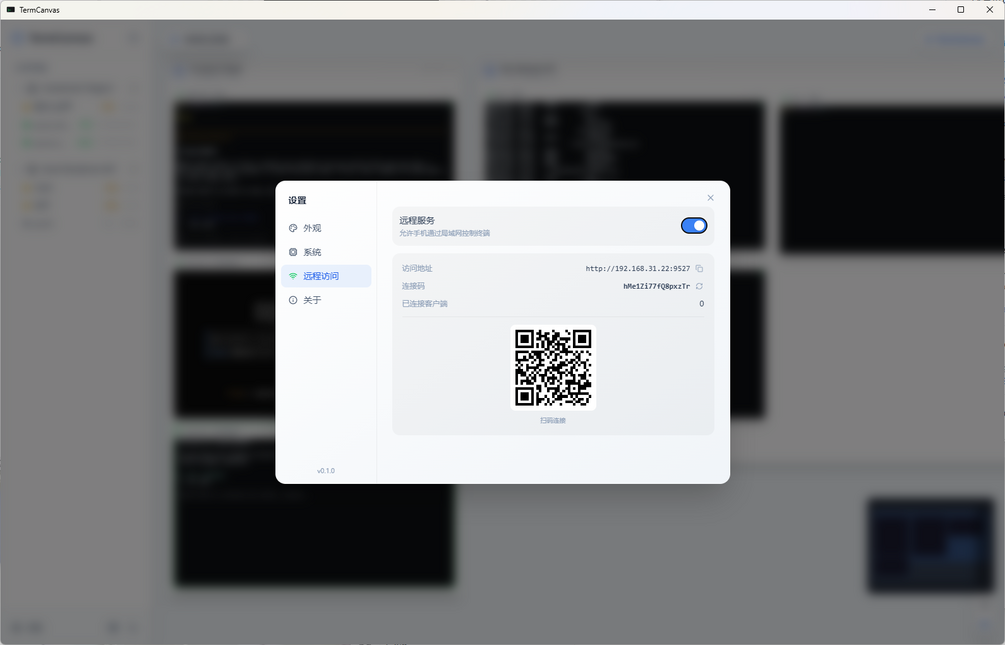Click the 扫码连接 caption under the QR code
This screenshot has width=1005, height=645.
click(x=552, y=421)
